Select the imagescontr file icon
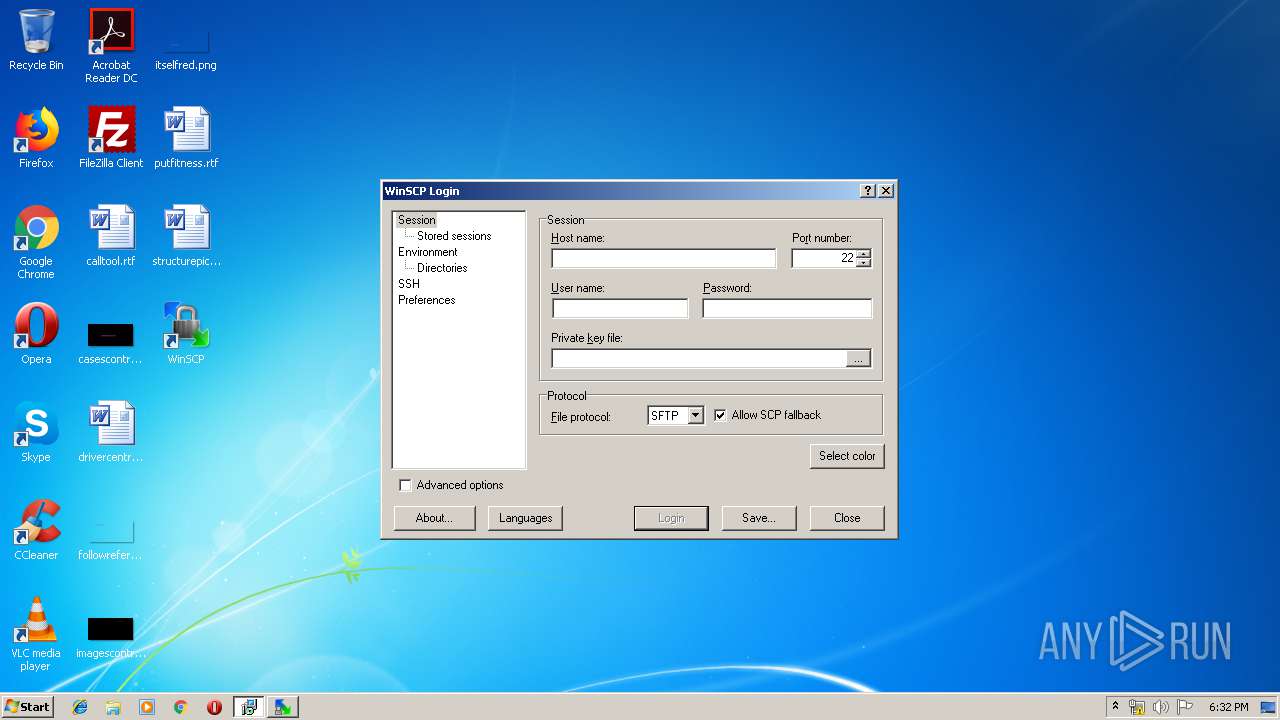 tap(111, 638)
